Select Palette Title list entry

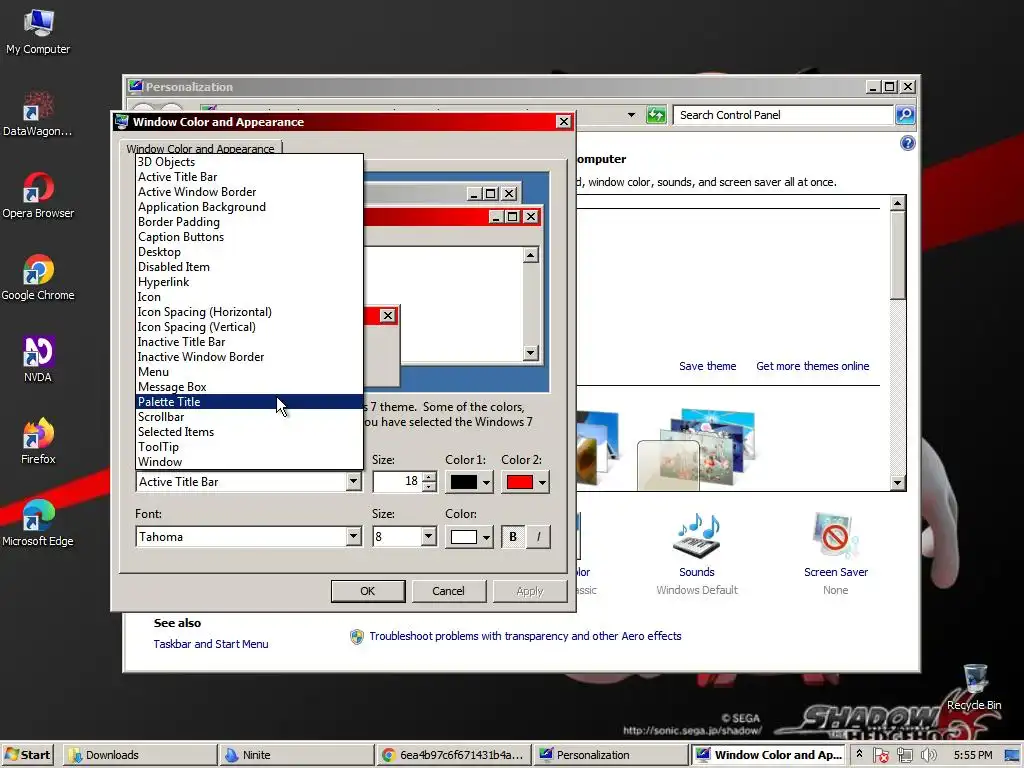[249, 402]
